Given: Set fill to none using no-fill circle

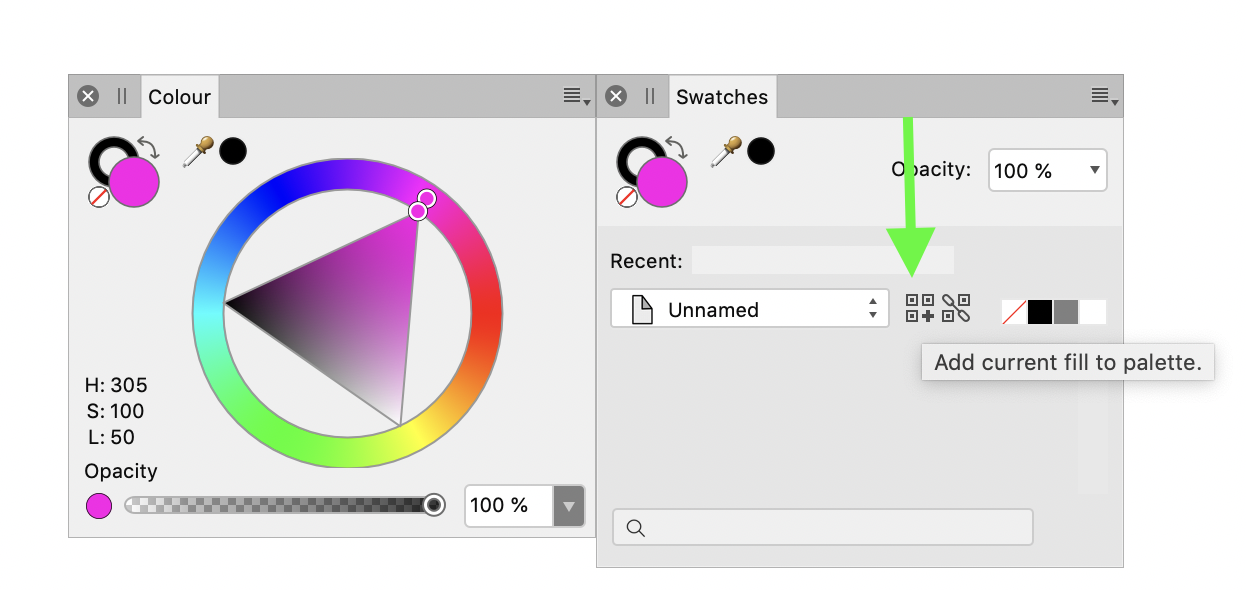Looking at the screenshot, I should coord(97,198).
